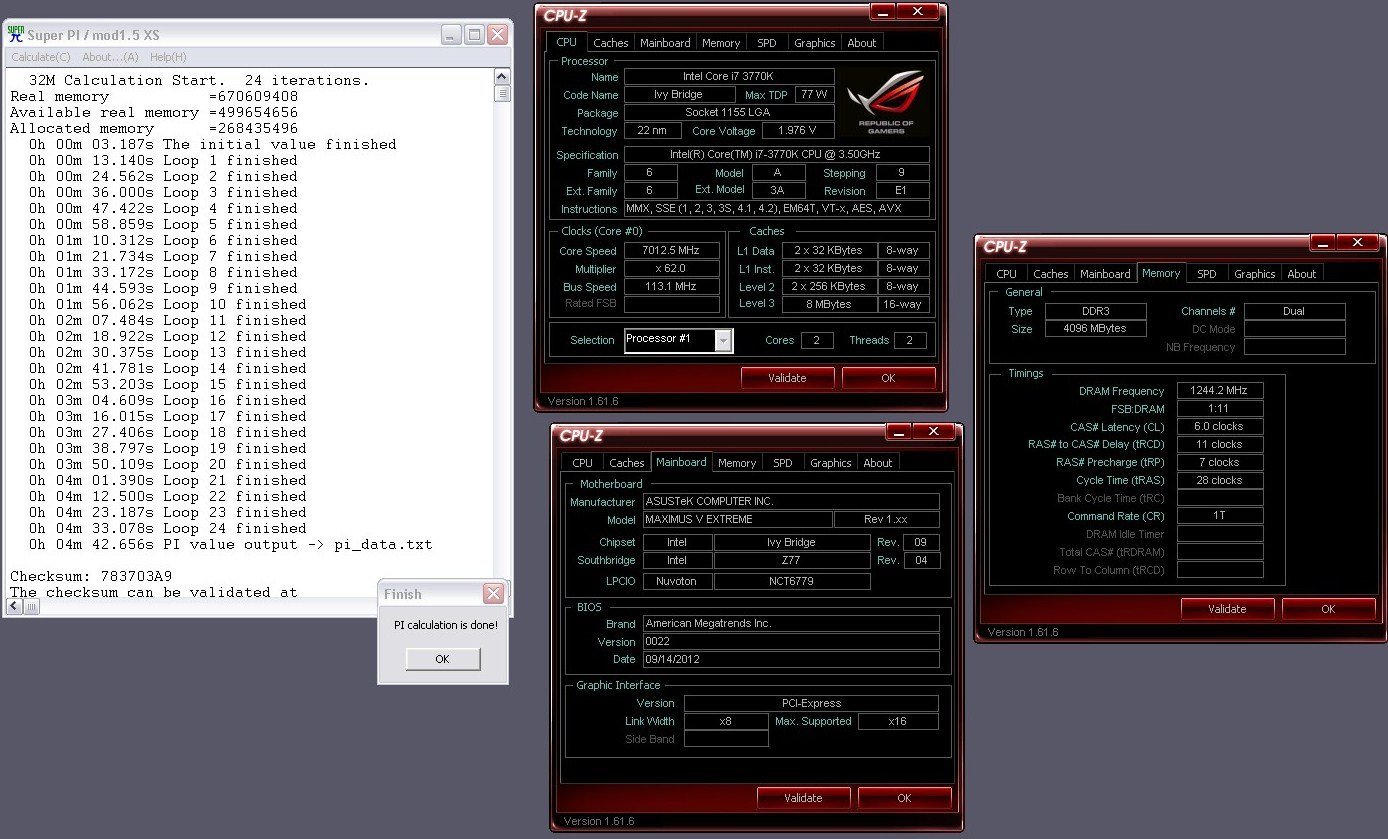The width and height of the screenshot is (1388, 839).
Task: Click the processor name "Intel Core i7 3770K"
Action: (x=729, y=77)
